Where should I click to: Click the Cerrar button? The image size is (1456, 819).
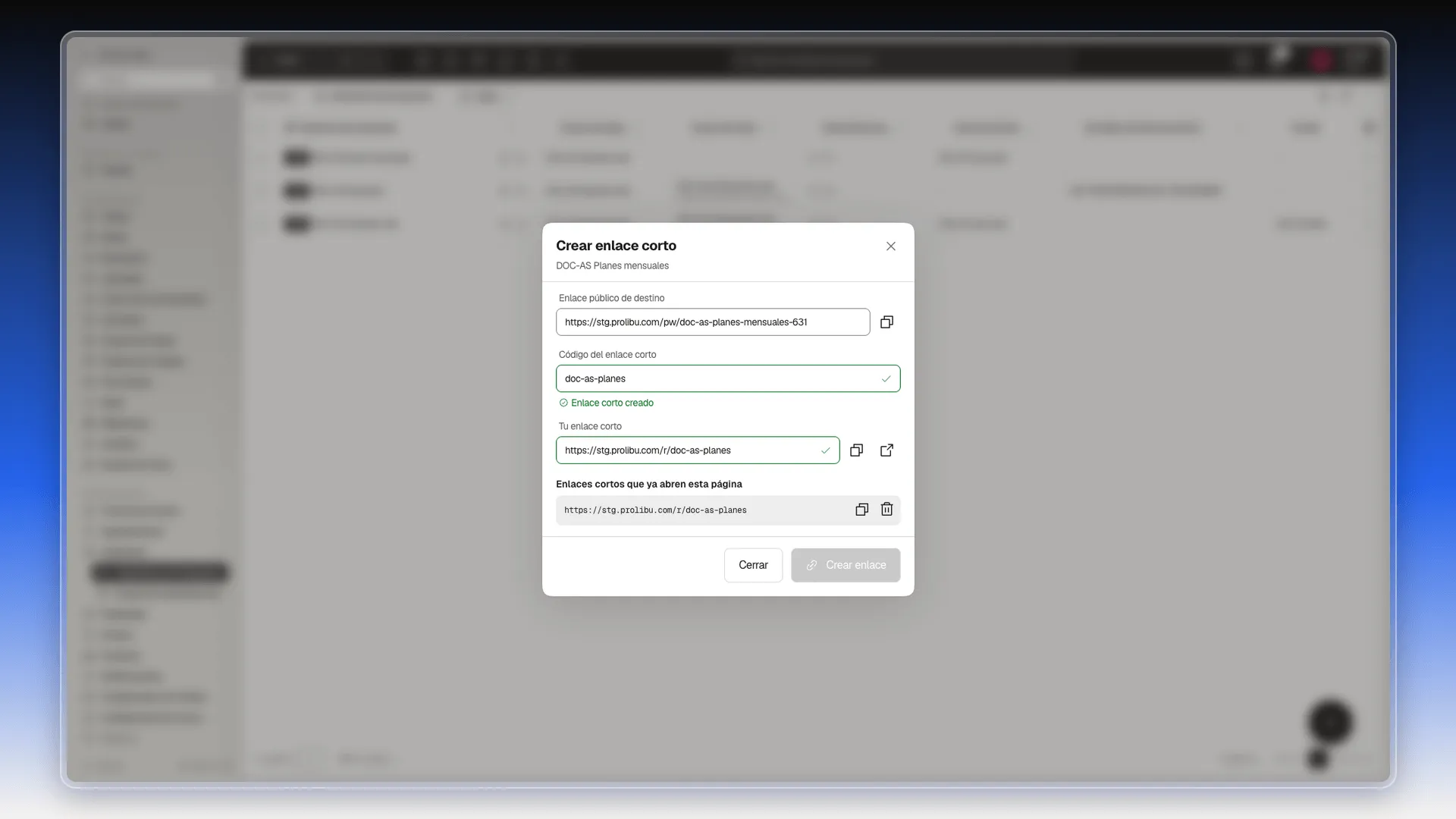[753, 565]
